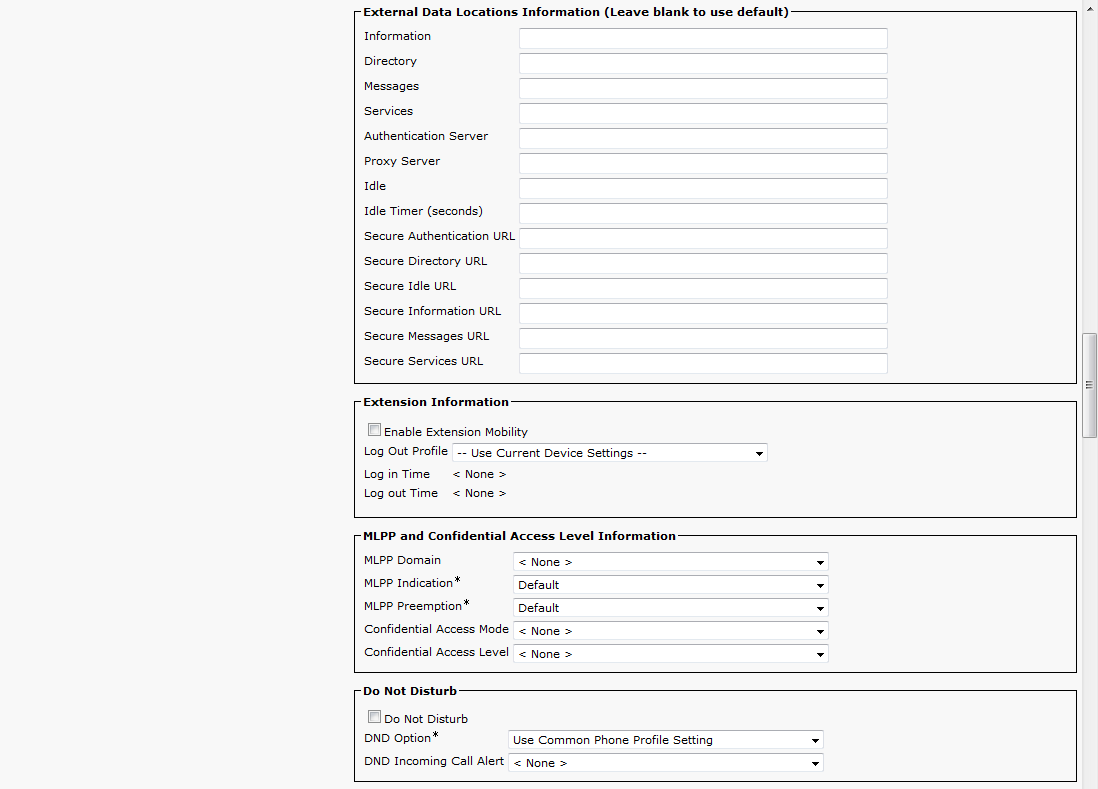Expand the DND Incoming Call Alert dropdown
1098x789 pixels.
[665, 763]
